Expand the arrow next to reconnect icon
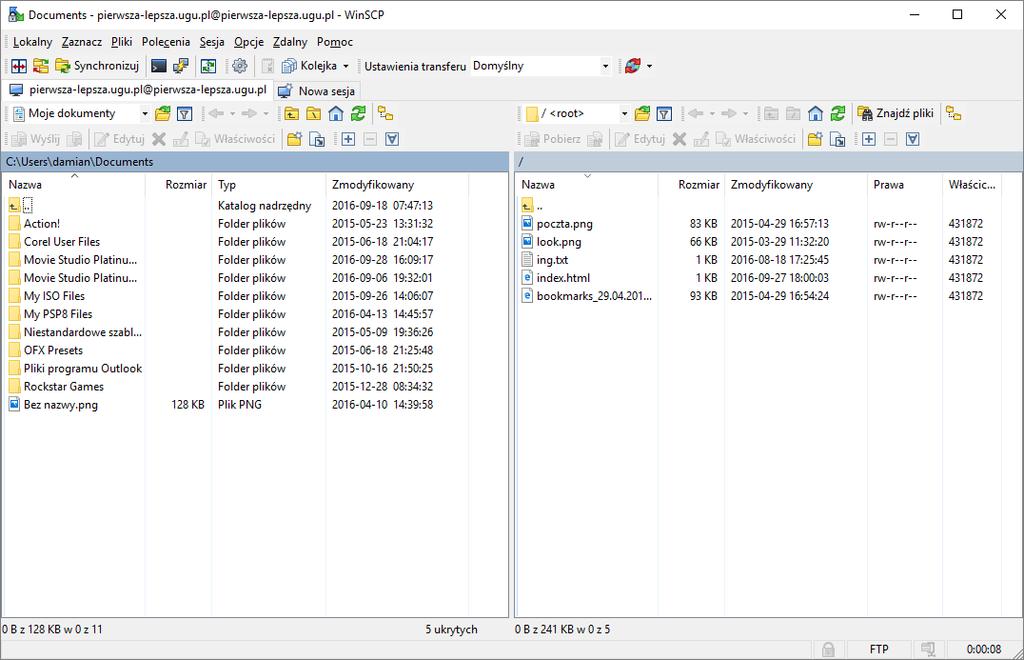 click(x=649, y=66)
